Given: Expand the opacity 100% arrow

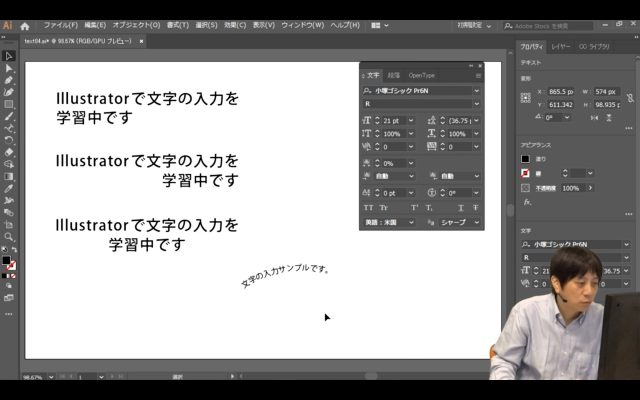Looking at the screenshot, I should 590,188.
